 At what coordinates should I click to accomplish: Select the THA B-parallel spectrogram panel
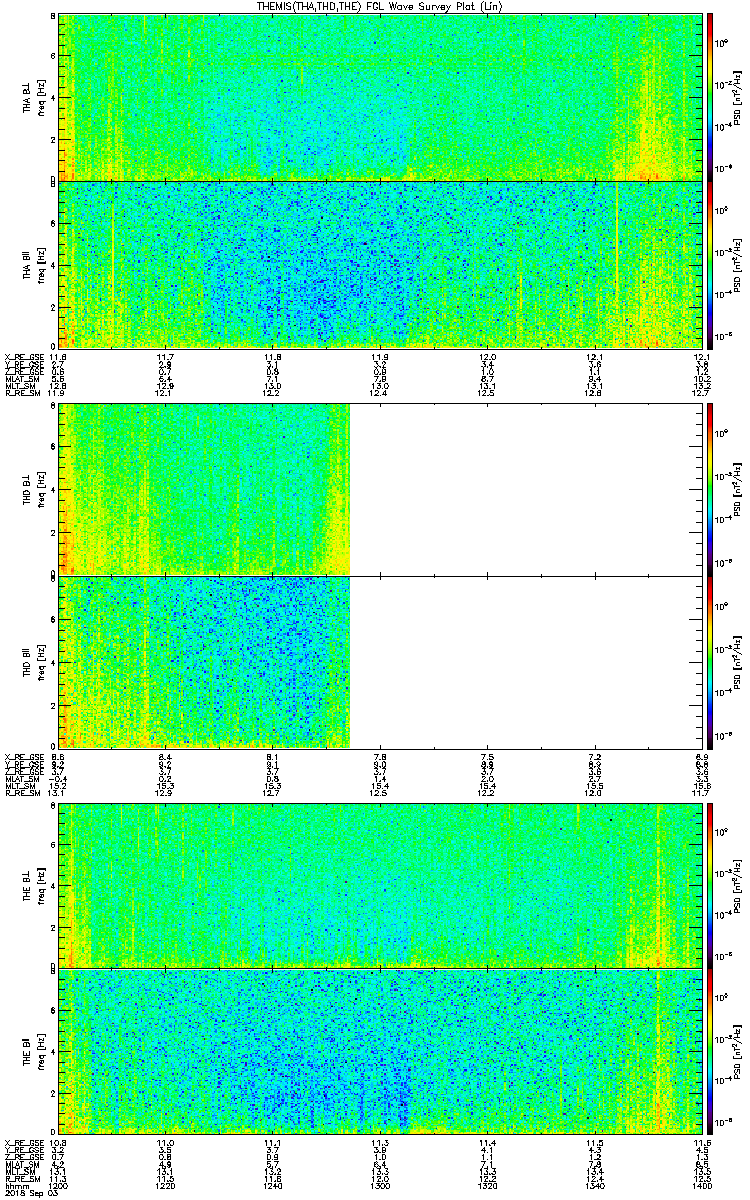[x=379, y=264]
